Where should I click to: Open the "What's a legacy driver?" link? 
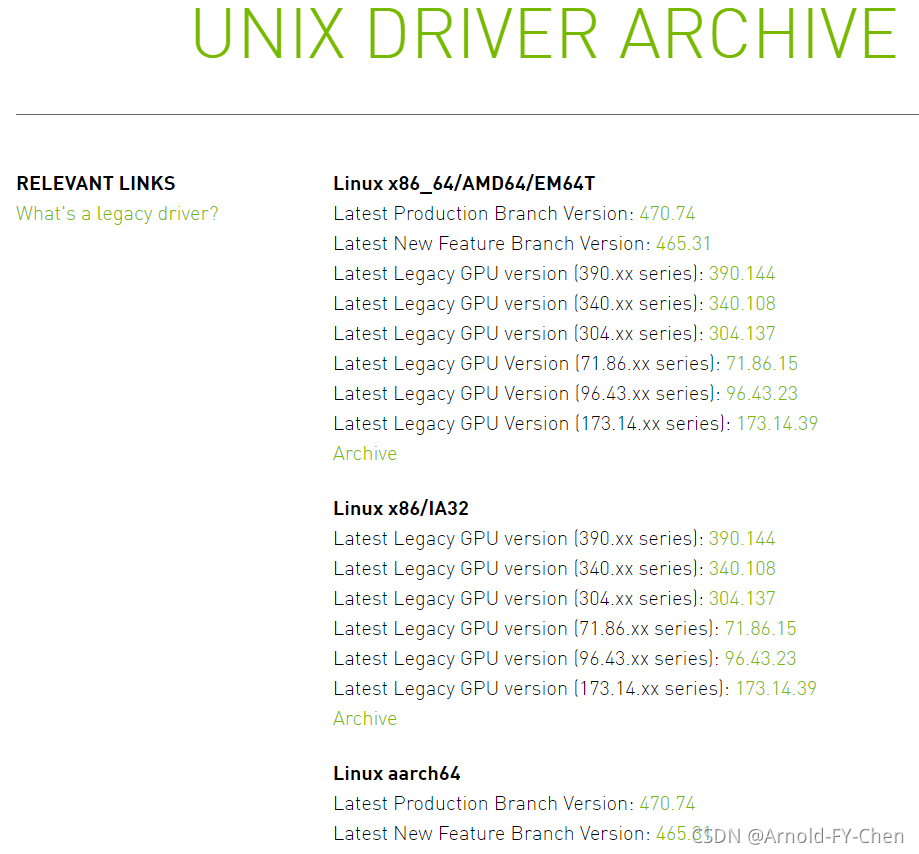click(x=117, y=214)
